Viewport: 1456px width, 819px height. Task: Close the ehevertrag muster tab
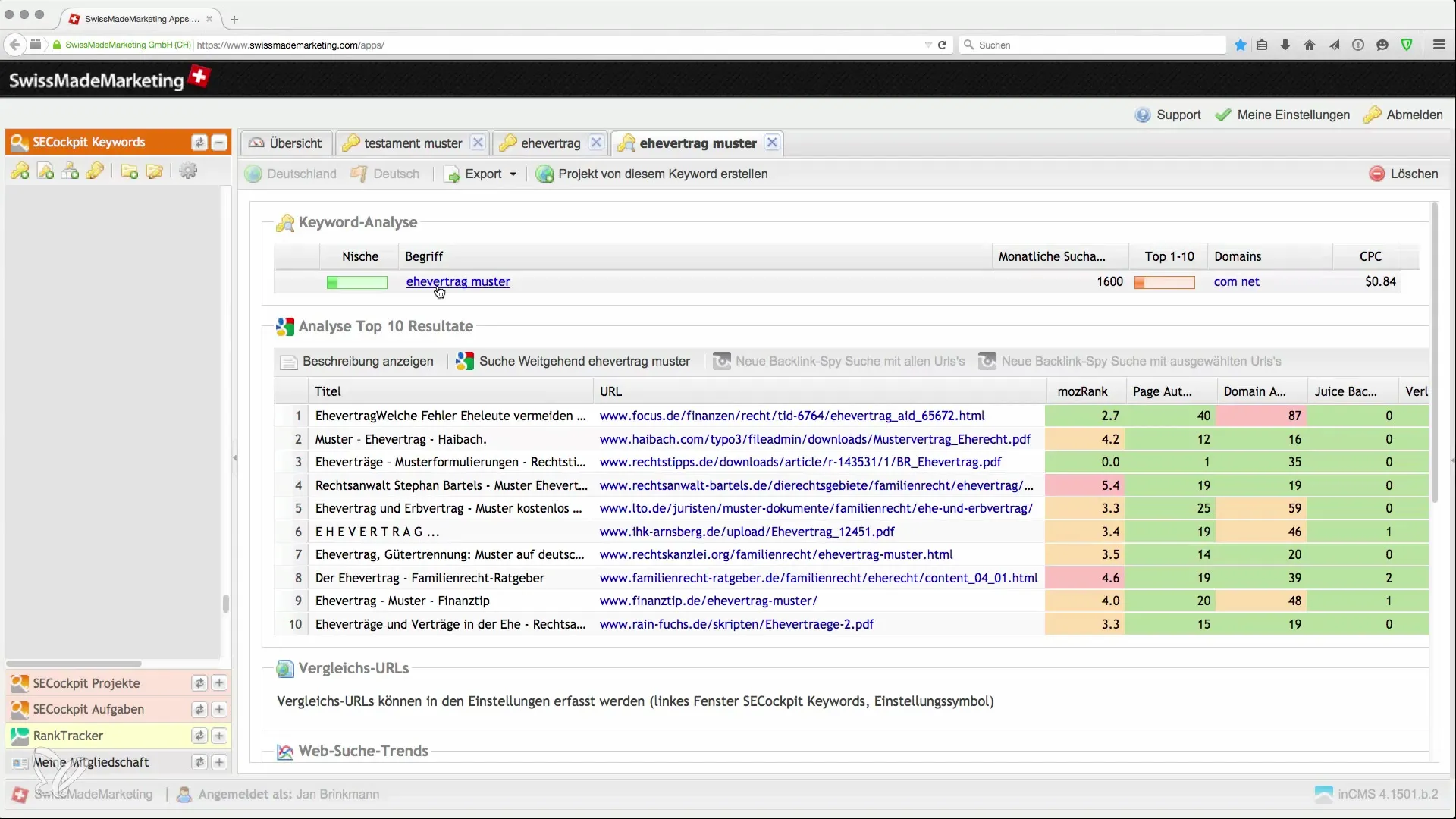pyautogui.click(x=772, y=143)
